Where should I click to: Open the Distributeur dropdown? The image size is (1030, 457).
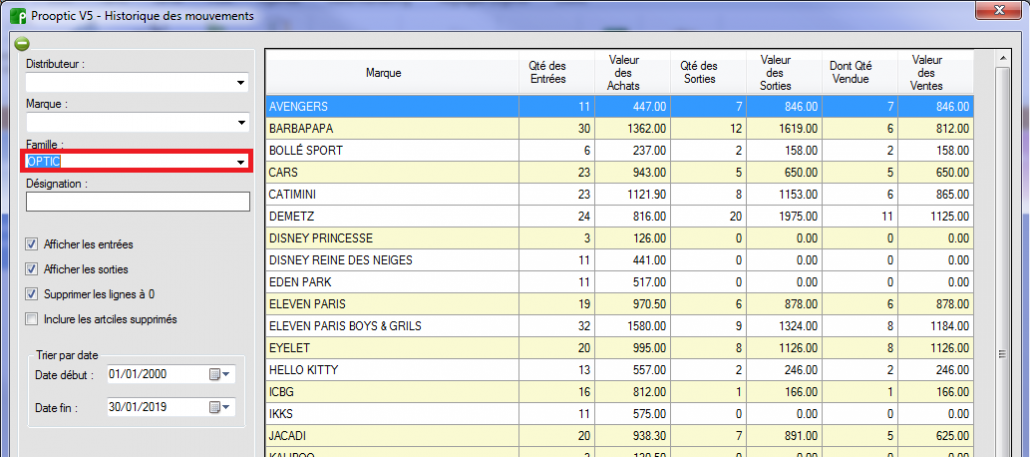241,83
